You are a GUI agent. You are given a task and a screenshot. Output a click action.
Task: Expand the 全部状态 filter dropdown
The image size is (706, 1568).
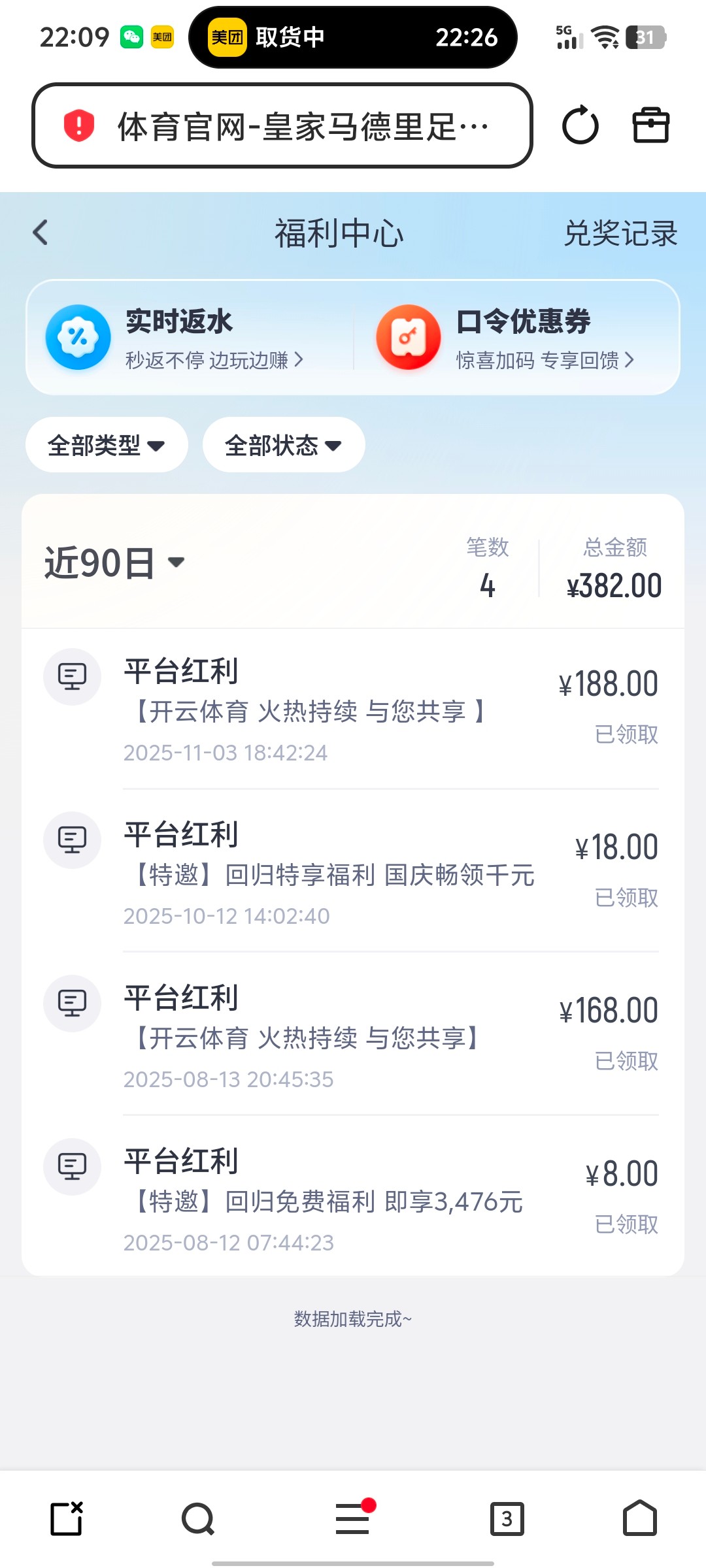click(x=284, y=446)
